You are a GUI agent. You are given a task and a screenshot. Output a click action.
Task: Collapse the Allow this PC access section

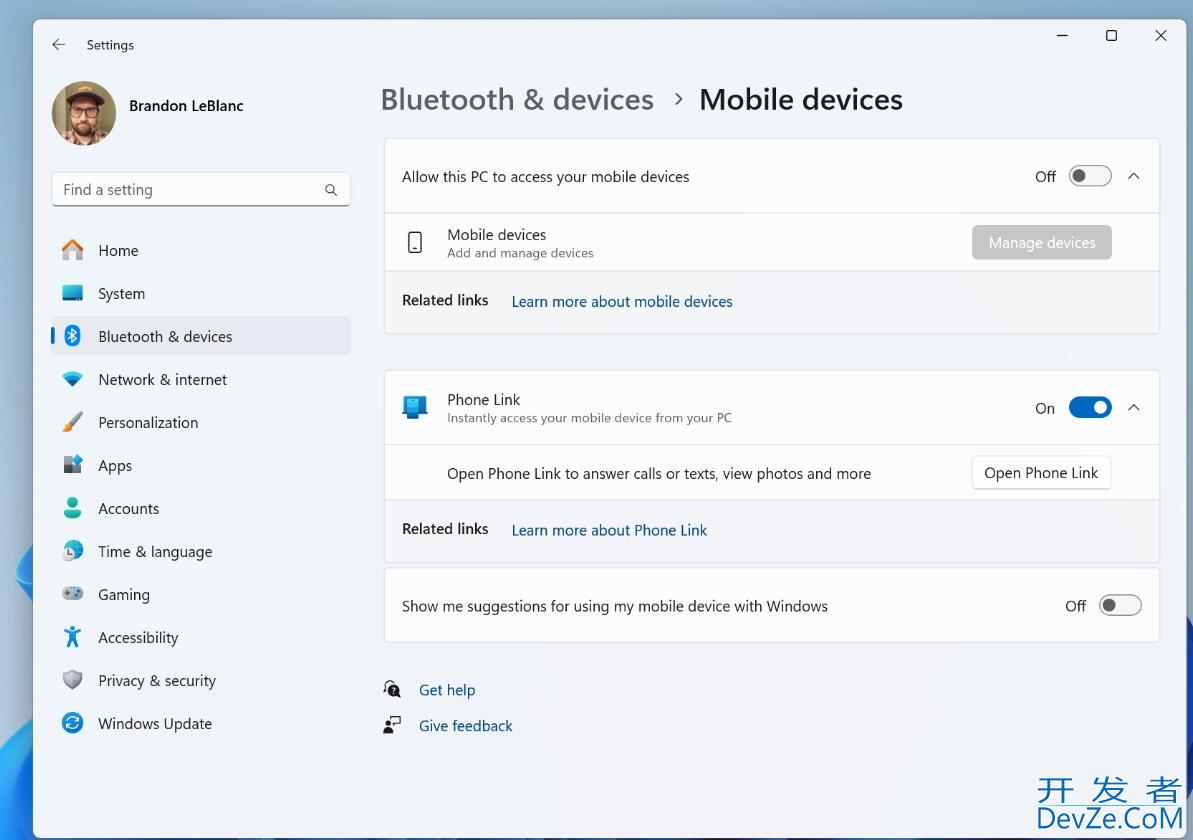click(x=1134, y=177)
